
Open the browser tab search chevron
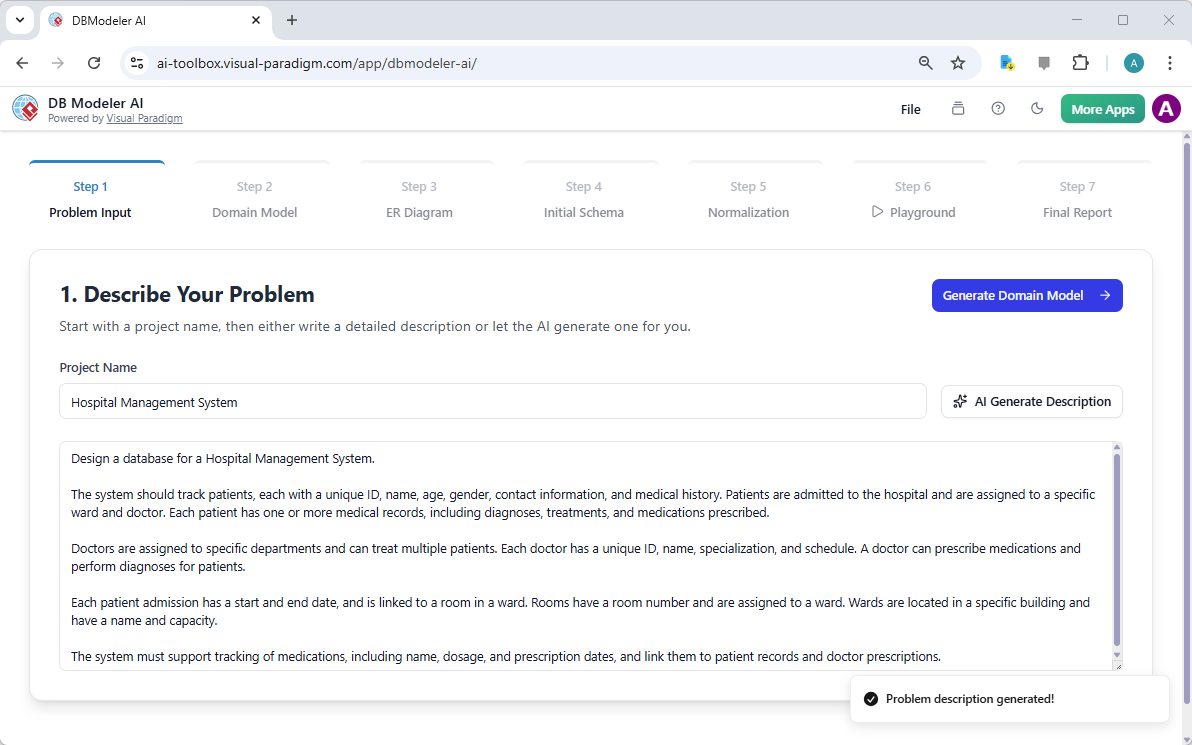pos(19,20)
